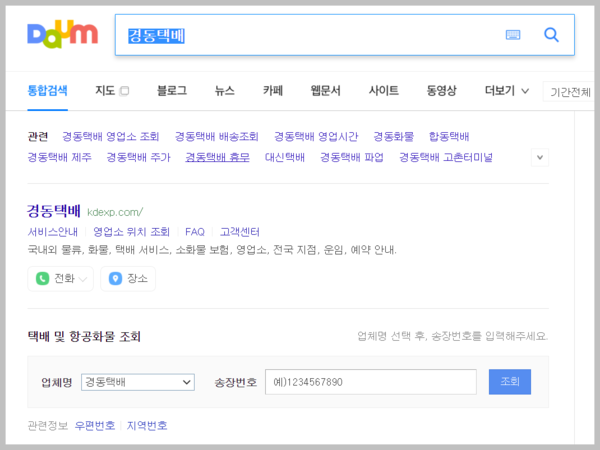Image resolution: width=600 pixels, height=450 pixels.
Task: Open the virtual keyboard icon in search box
Action: [x=513, y=35]
